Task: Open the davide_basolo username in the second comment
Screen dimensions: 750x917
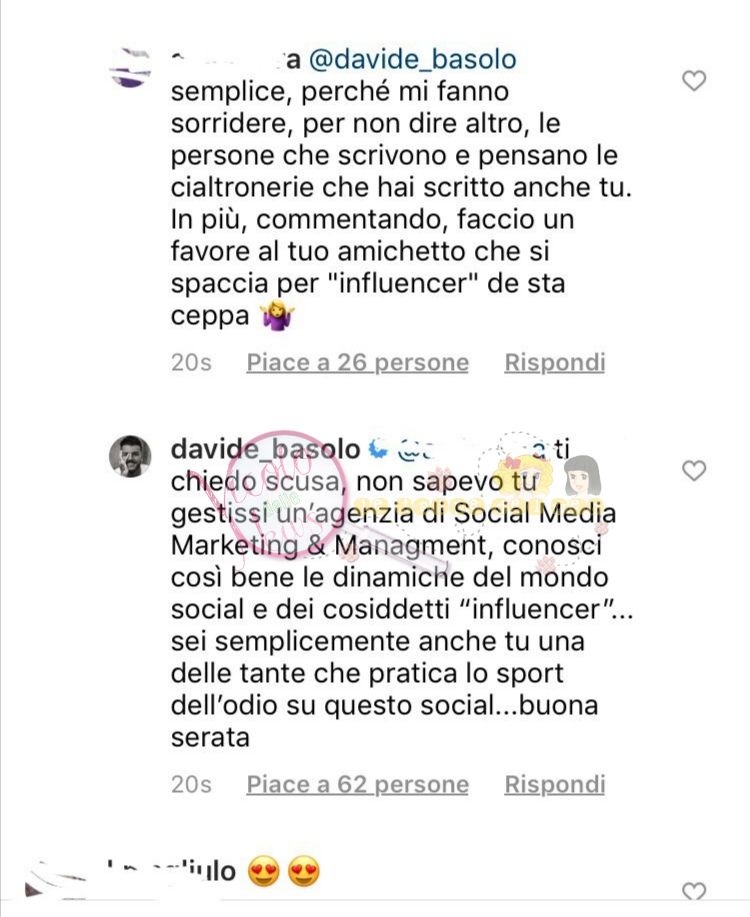Action: [x=266, y=450]
